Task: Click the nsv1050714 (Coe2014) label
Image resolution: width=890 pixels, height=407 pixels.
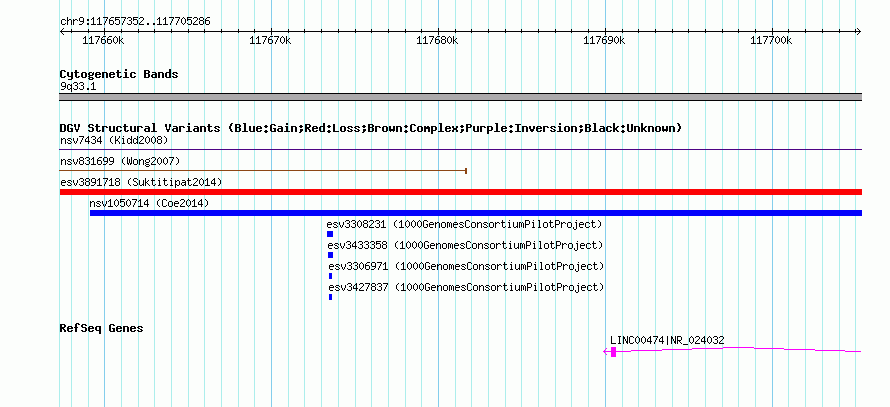Action: tap(149, 203)
